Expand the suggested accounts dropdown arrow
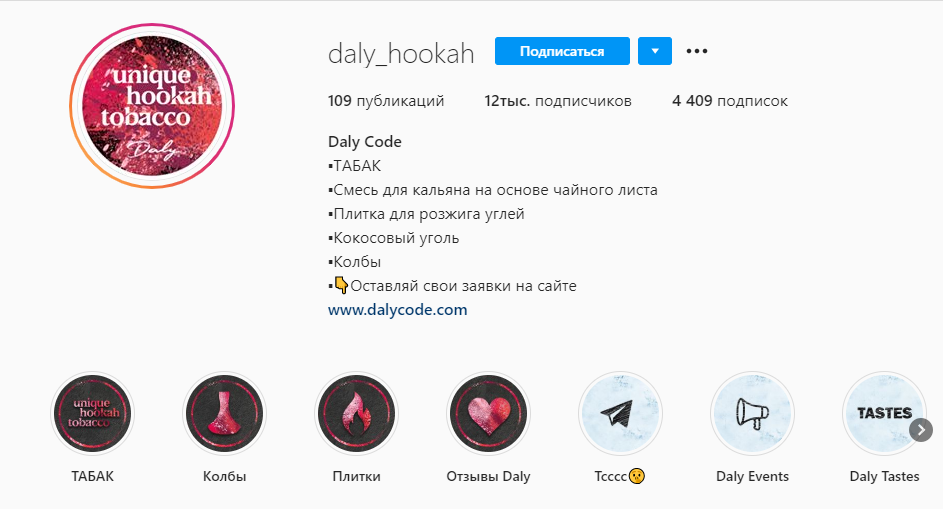 click(x=655, y=51)
